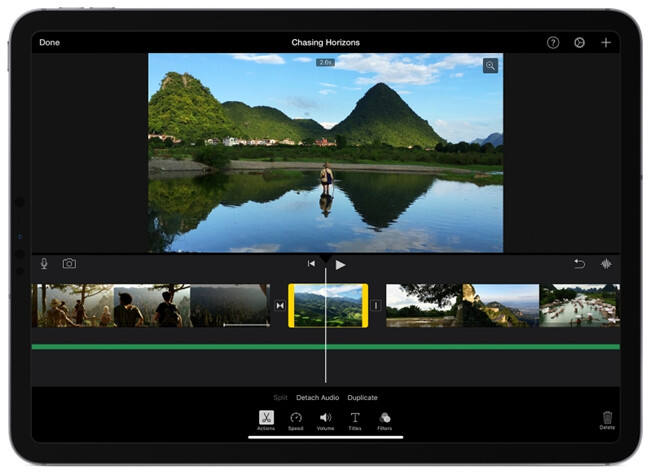Open the help question mark icon
Viewport: 650px width, 474px height.
click(553, 43)
